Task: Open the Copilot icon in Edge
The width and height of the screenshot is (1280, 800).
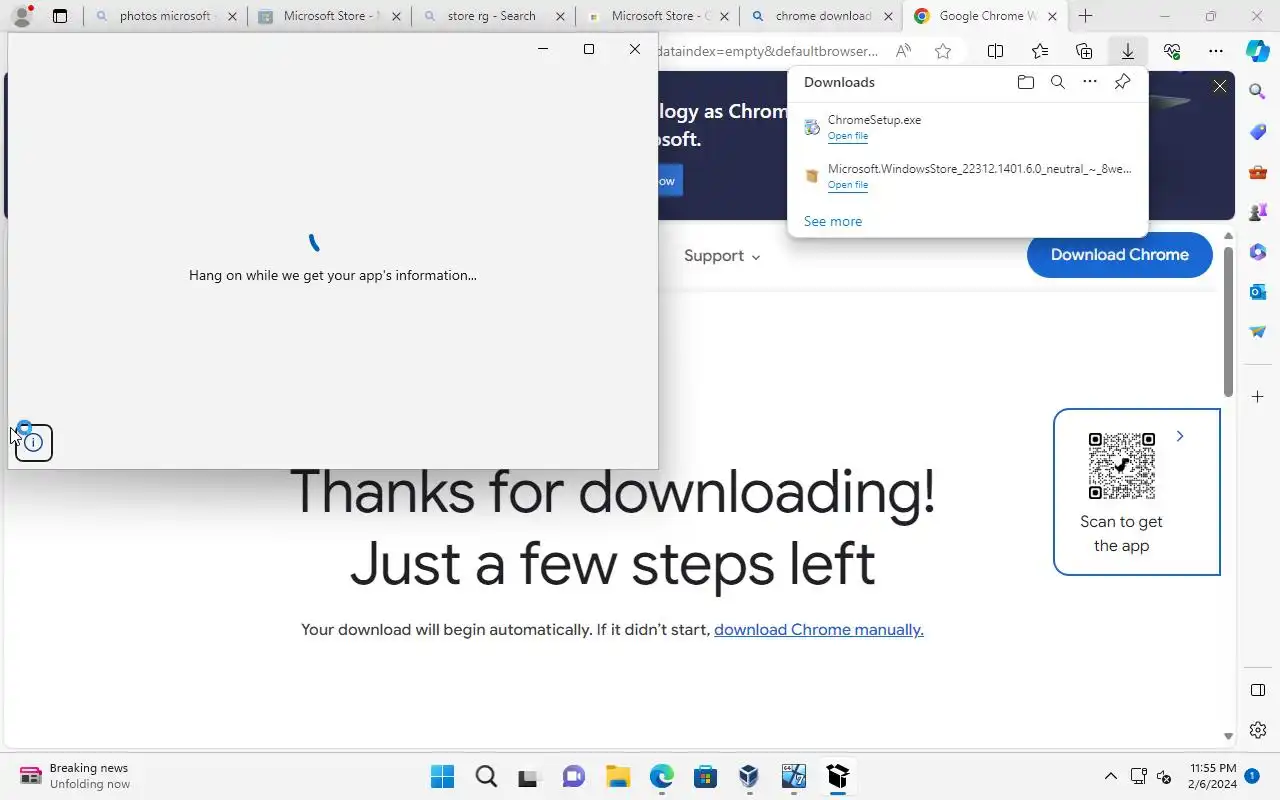Action: [1258, 51]
